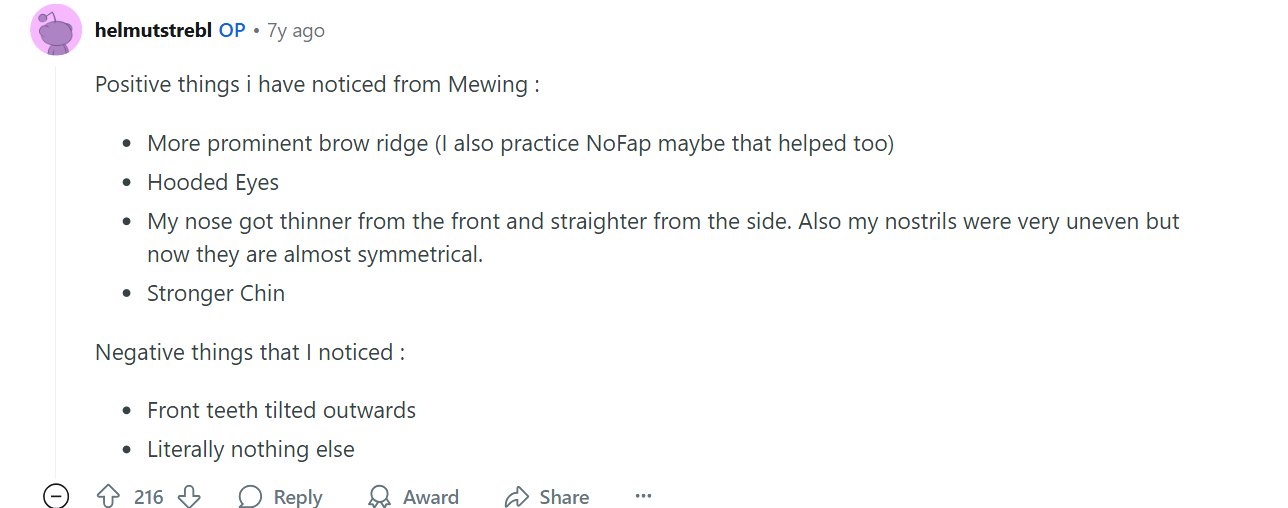Click the Stronger Chin list item
Screen dimensions: 1288x508
pyautogui.click(x=216, y=293)
